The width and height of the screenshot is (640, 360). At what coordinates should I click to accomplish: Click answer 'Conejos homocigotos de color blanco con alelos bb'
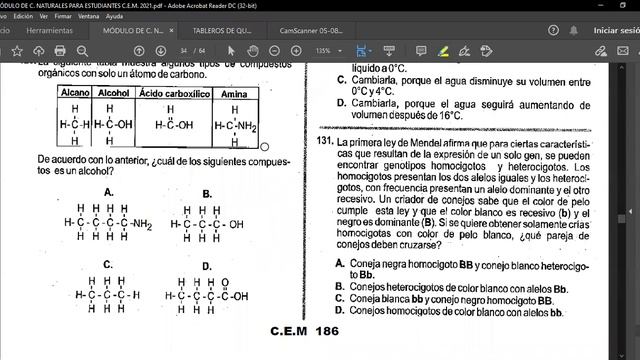pos(456,312)
